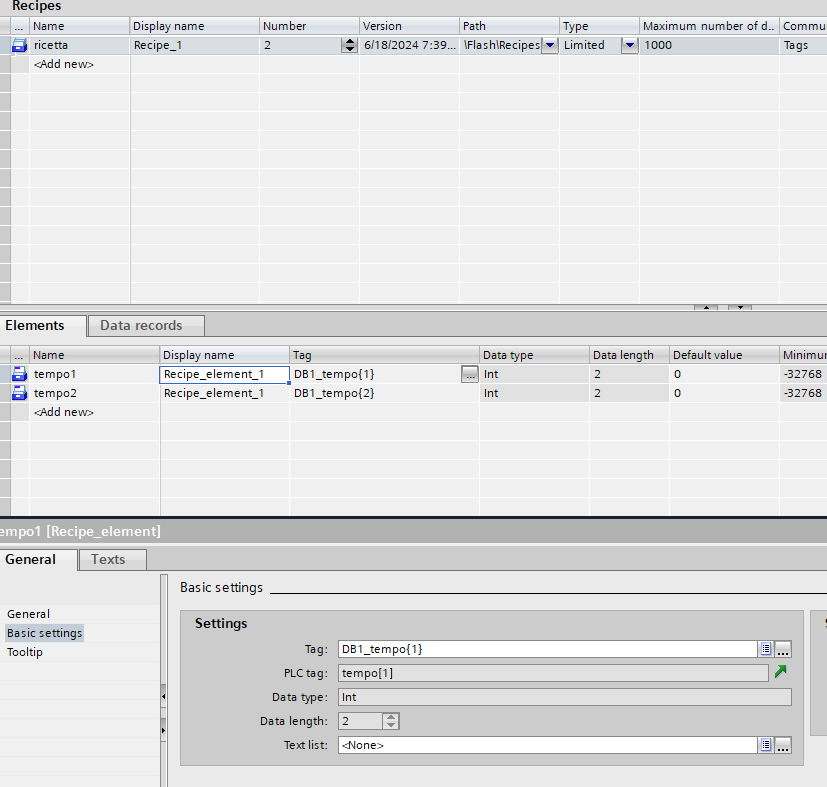Click the tempo1 element row icon
This screenshot has width=827, height=787.
(19, 374)
